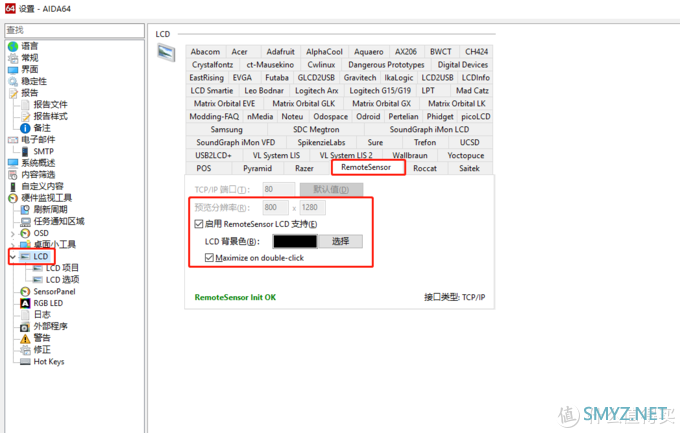Click the 查找 search box
The image size is (680, 433).
(x=75, y=30)
